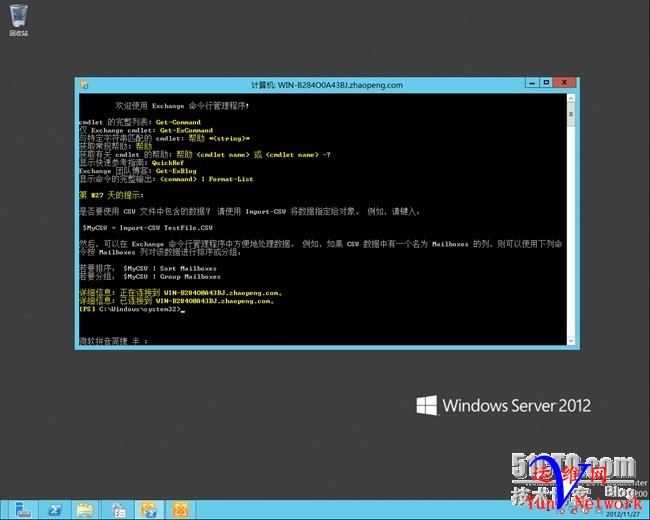The height and width of the screenshot is (520, 650).
Task: Select Exchange Management Shell taskbar button
Action: tap(149, 510)
